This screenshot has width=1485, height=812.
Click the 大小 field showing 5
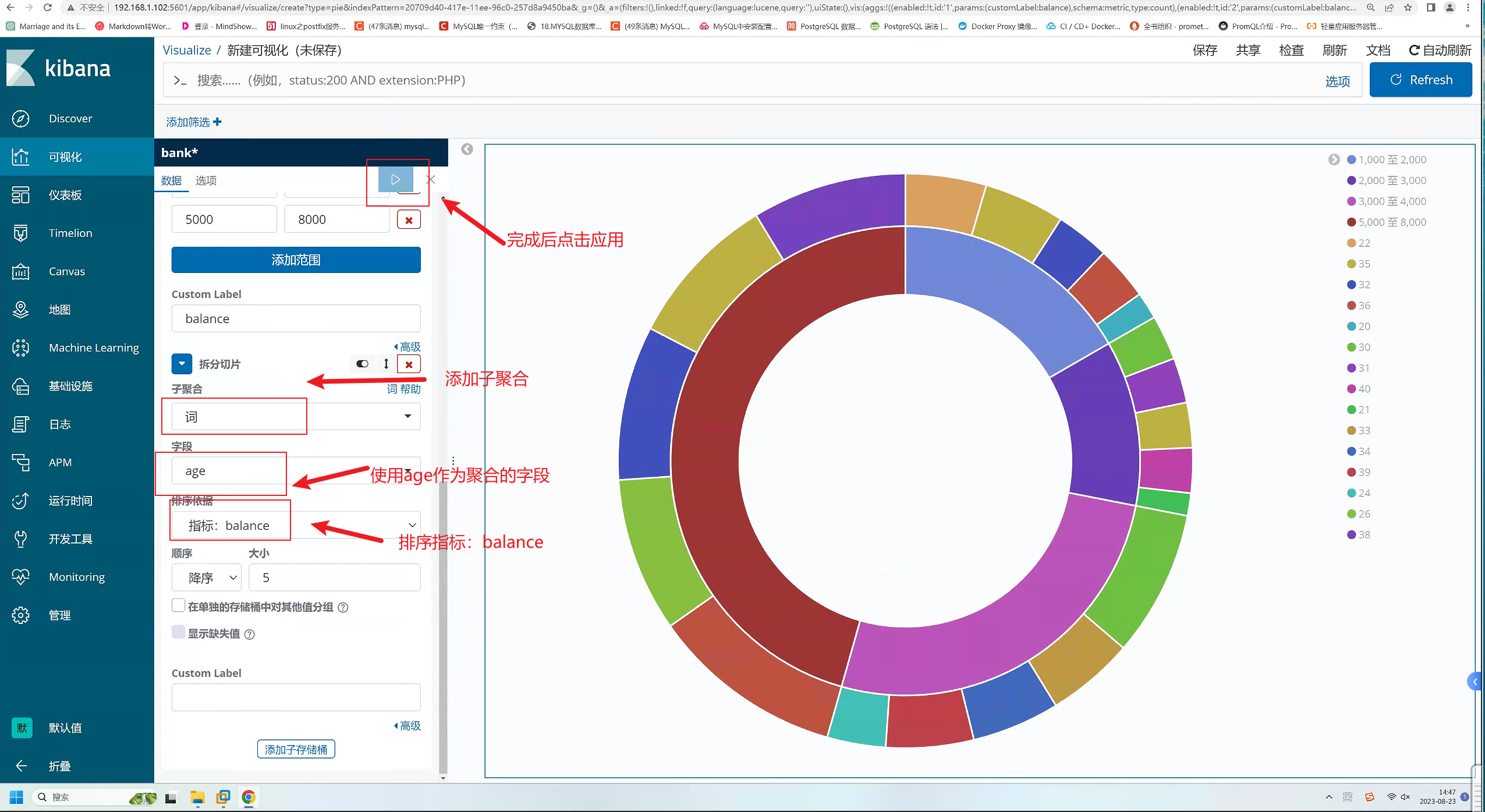pyautogui.click(x=334, y=577)
